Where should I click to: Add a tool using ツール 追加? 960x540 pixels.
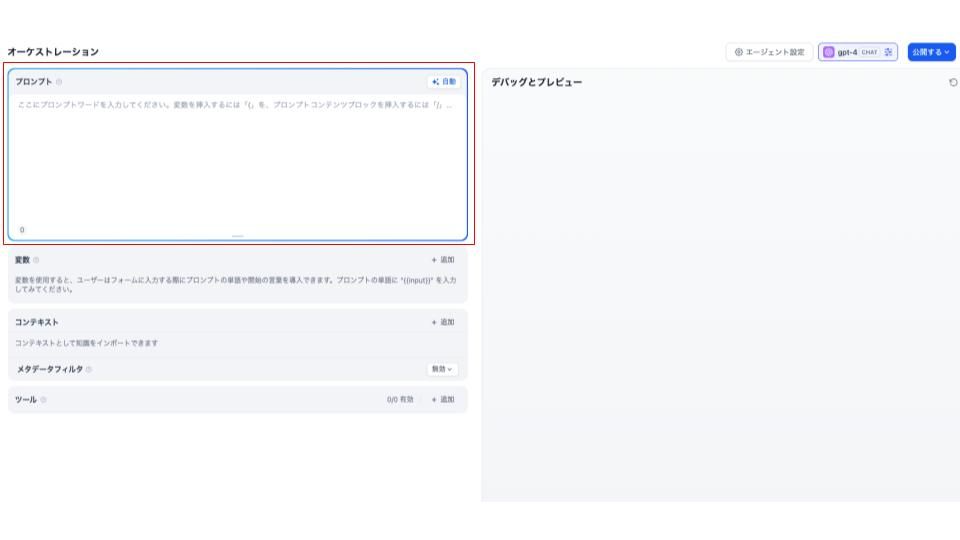pyautogui.click(x=442, y=399)
